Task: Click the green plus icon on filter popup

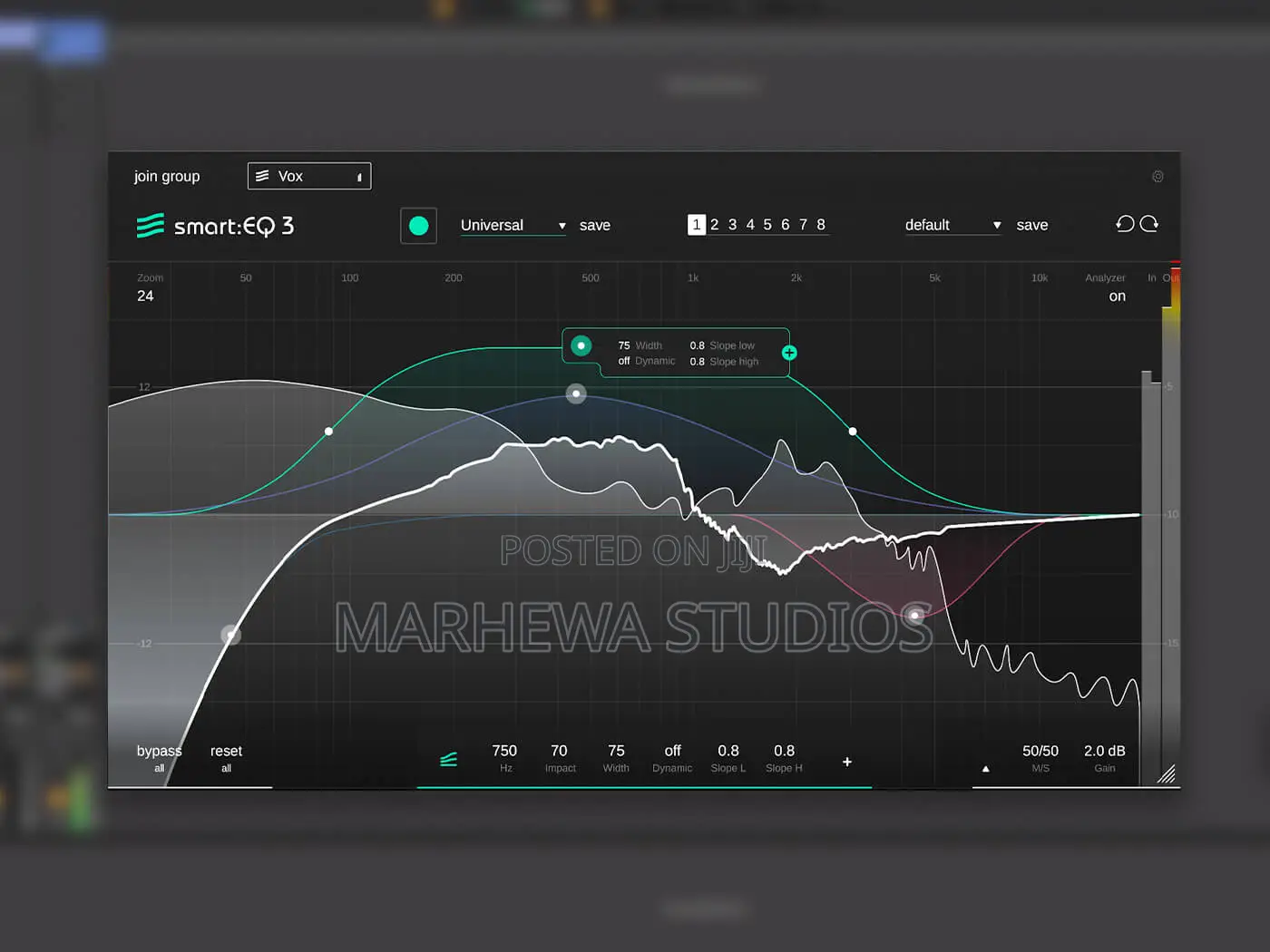Action: pos(789,353)
